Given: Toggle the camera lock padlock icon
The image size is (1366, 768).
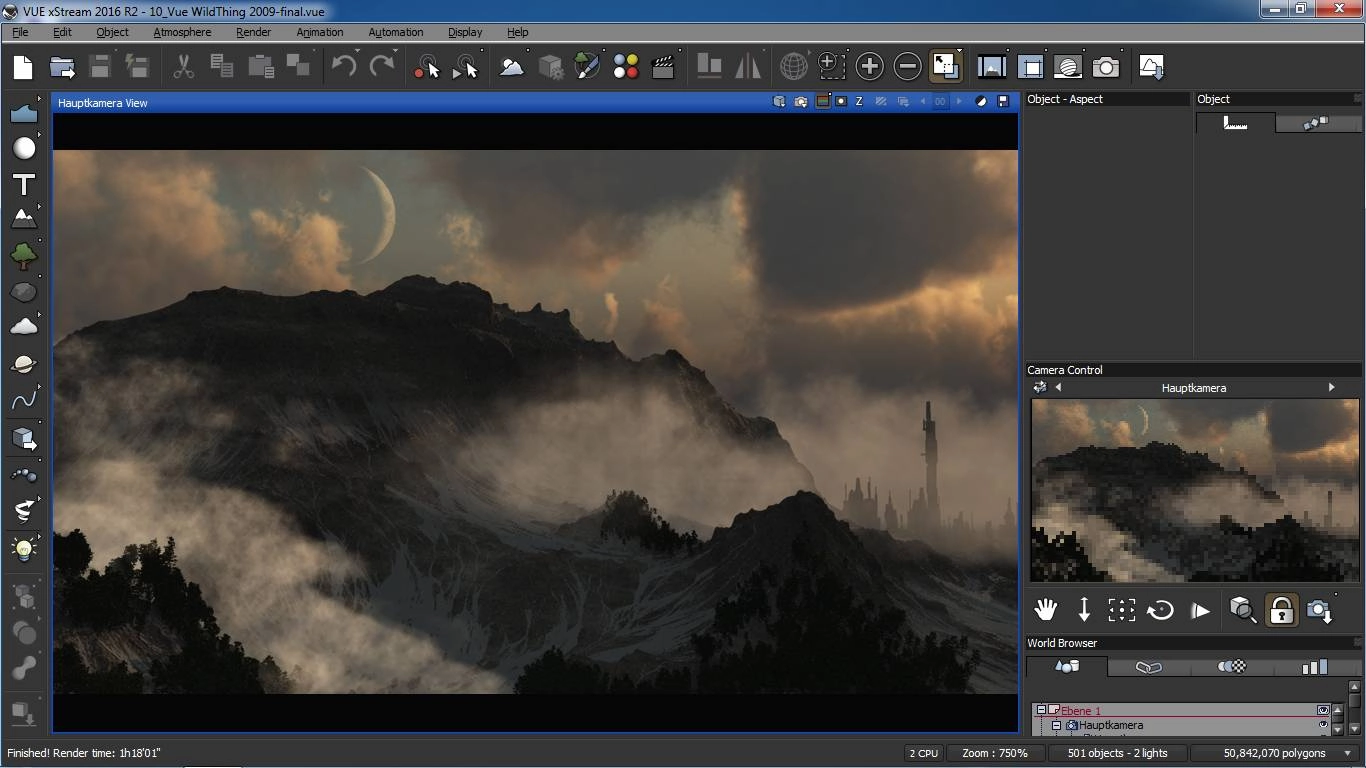Looking at the screenshot, I should click(x=1281, y=610).
